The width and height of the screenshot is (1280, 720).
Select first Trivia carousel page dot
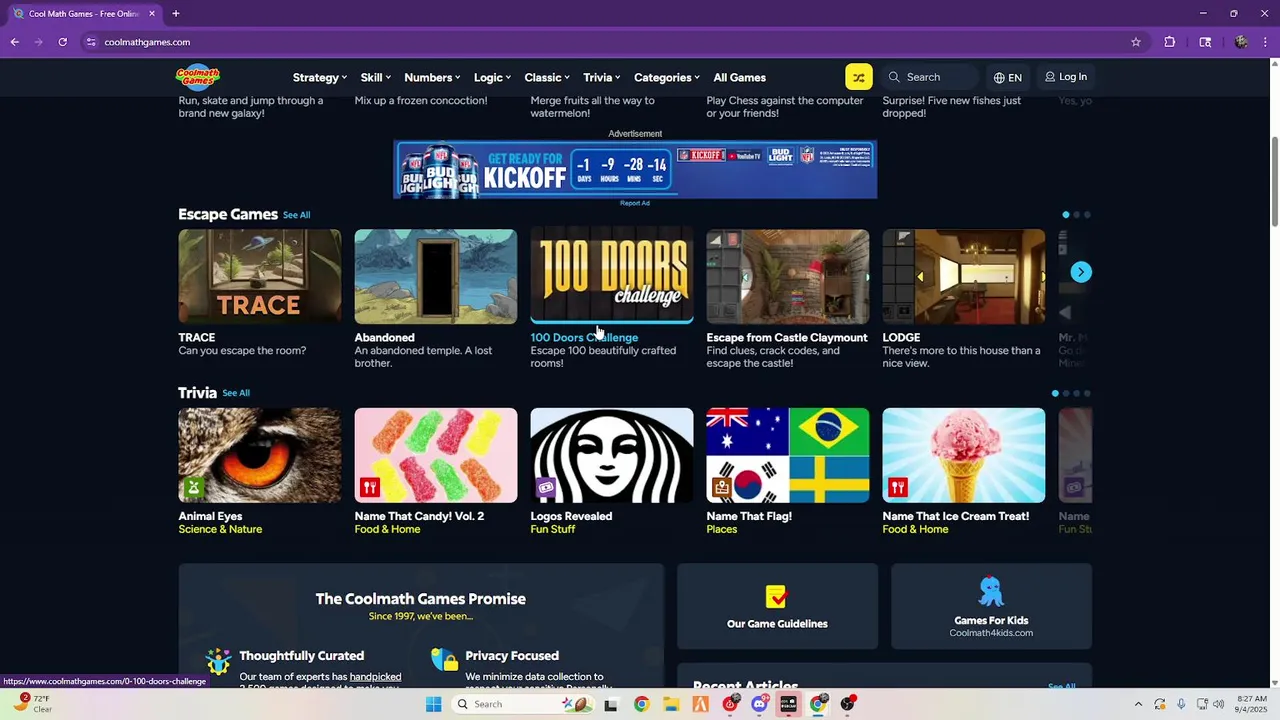1055,393
